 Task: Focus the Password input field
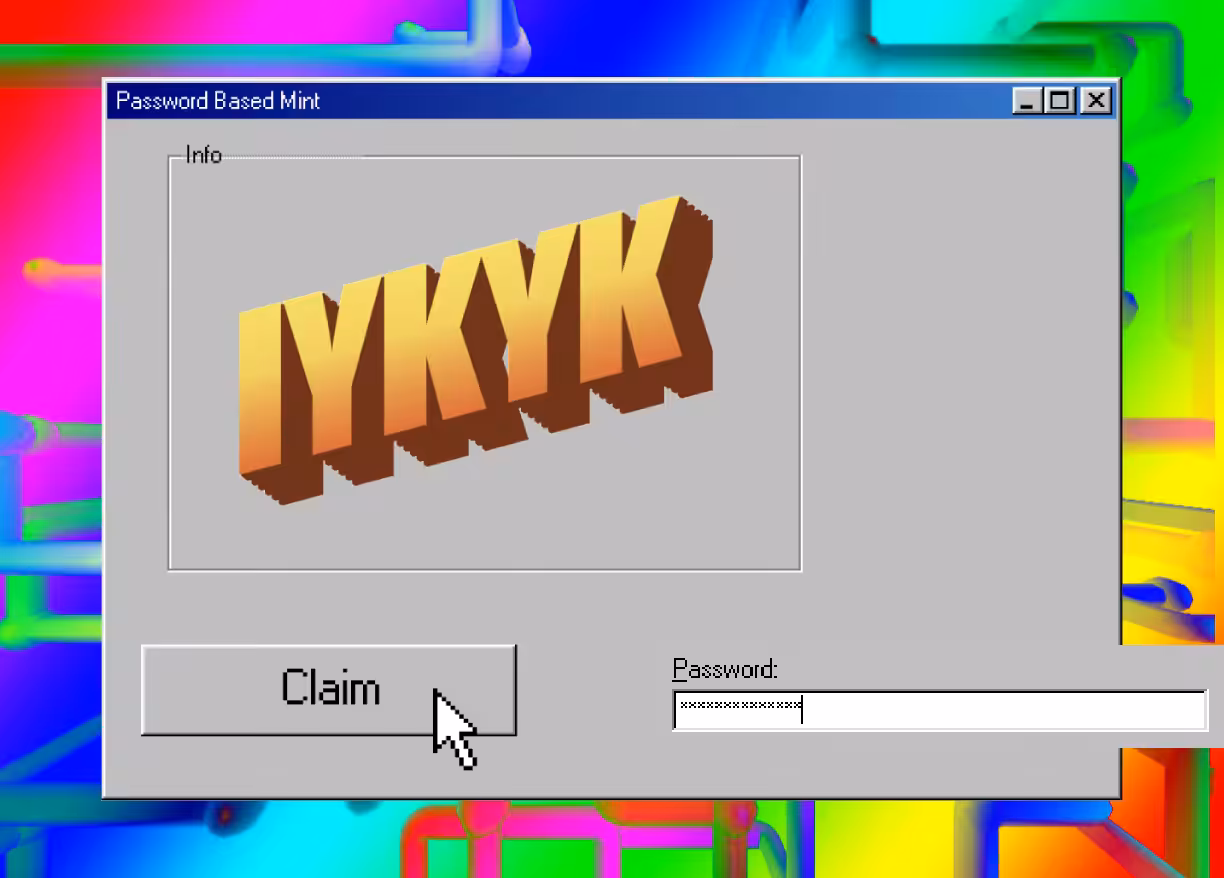pos(940,710)
